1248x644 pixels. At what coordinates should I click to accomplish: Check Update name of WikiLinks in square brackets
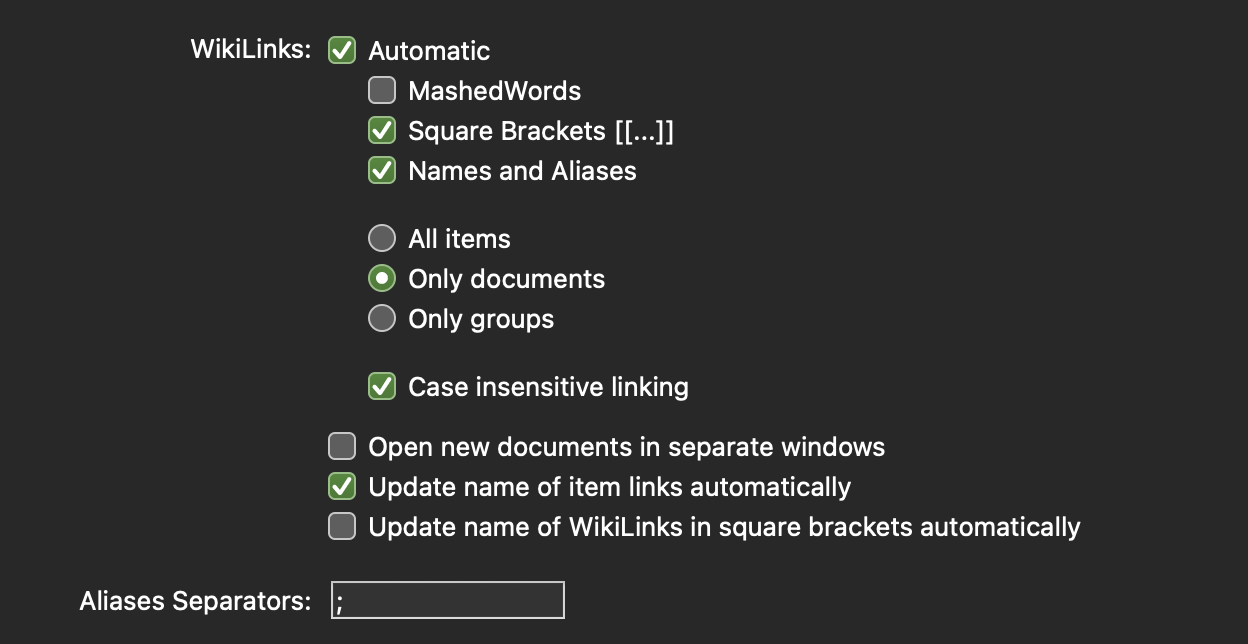pyautogui.click(x=342, y=527)
